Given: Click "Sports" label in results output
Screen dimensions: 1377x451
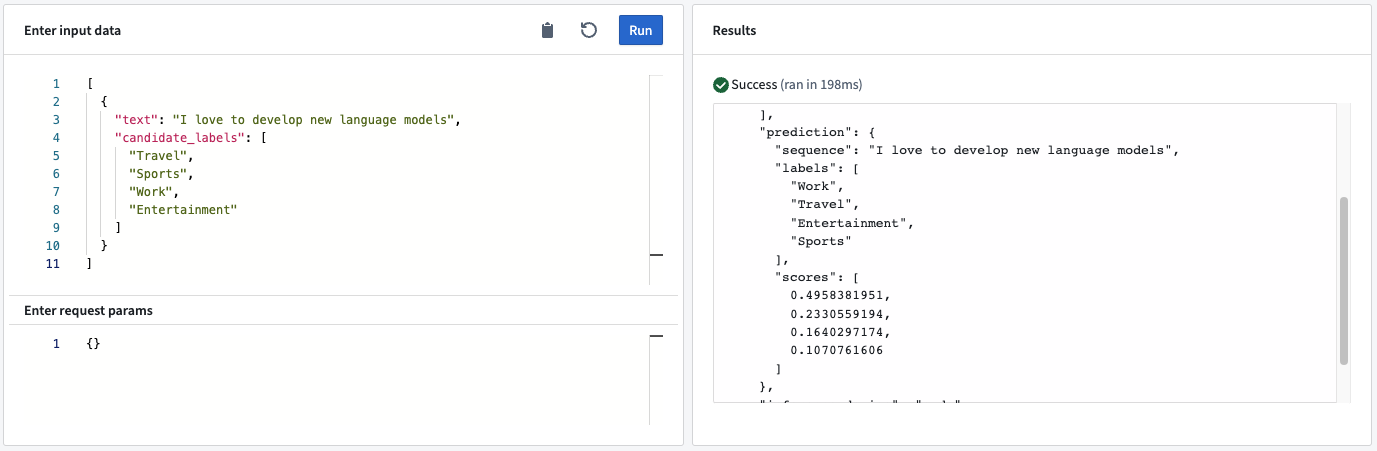Looking at the screenshot, I should click(x=821, y=241).
